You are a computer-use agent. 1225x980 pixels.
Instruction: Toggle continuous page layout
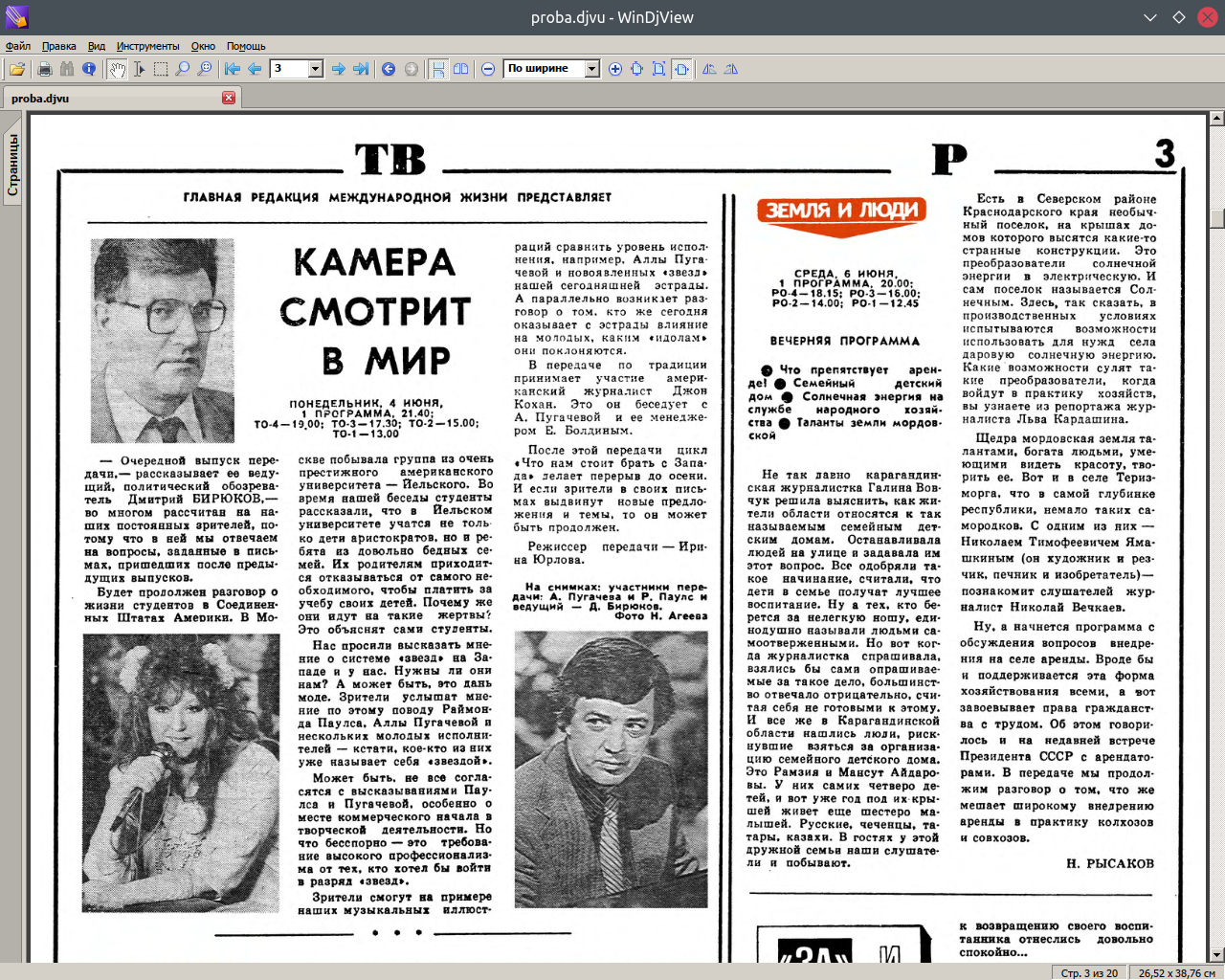coord(438,69)
